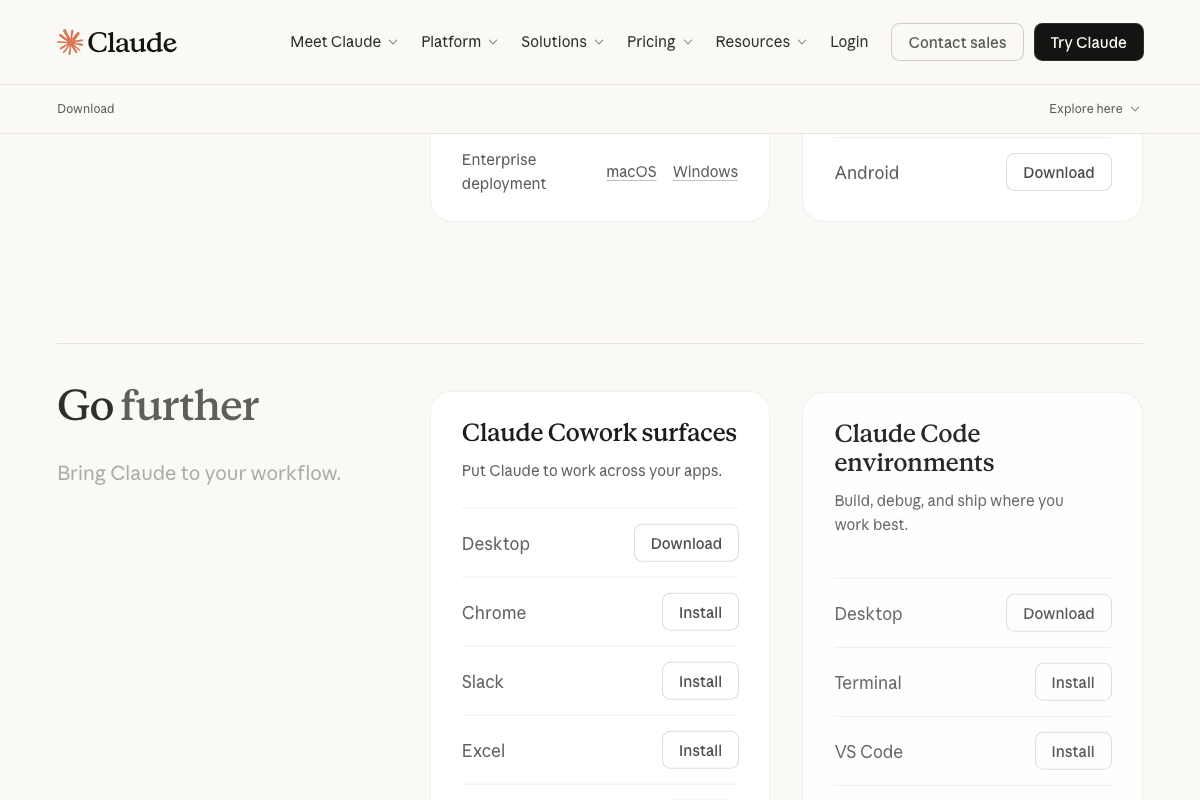
Task: Download the Android app
Action: pos(1058,172)
